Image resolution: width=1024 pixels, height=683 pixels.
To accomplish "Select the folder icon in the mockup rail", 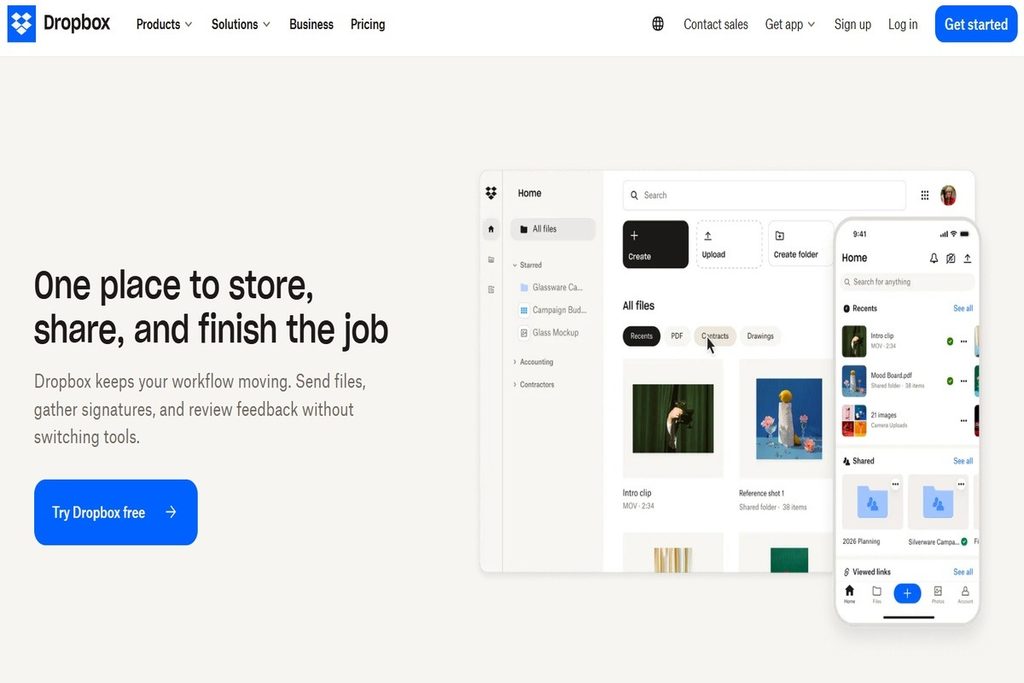I will coord(491,260).
